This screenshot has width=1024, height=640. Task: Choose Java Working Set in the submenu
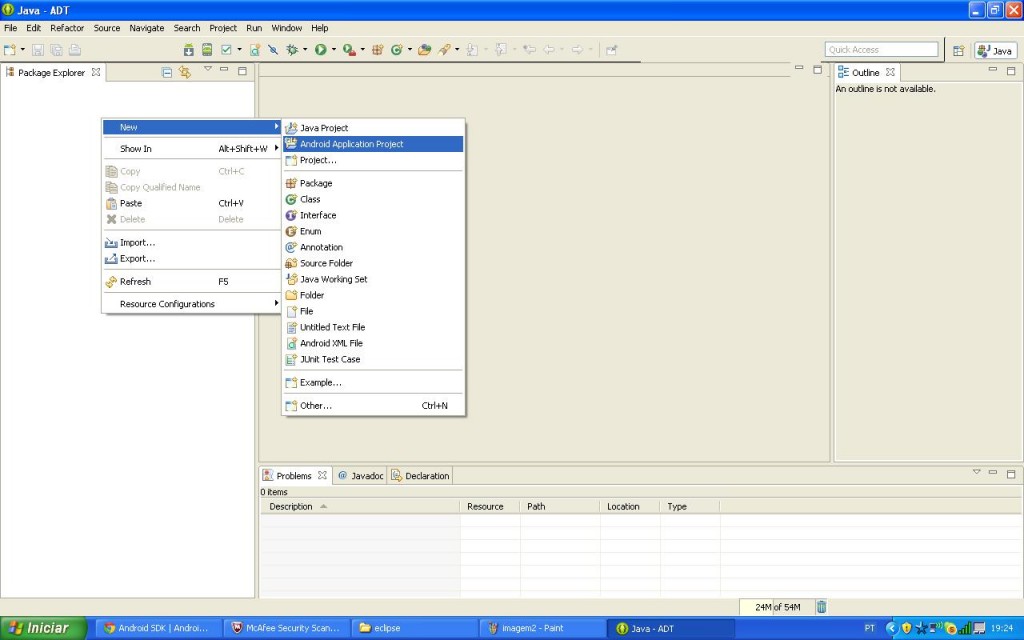(373, 280)
